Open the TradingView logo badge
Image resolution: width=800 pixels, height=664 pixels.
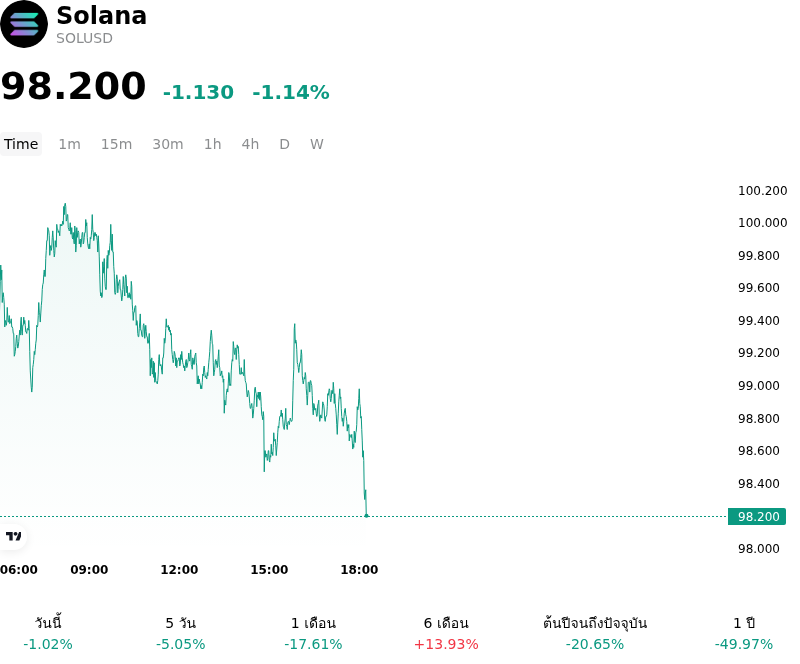(x=13, y=536)
